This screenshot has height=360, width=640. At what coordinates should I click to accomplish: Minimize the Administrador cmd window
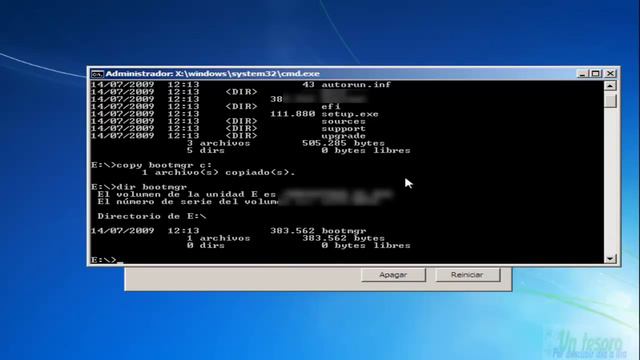[582, 73]
